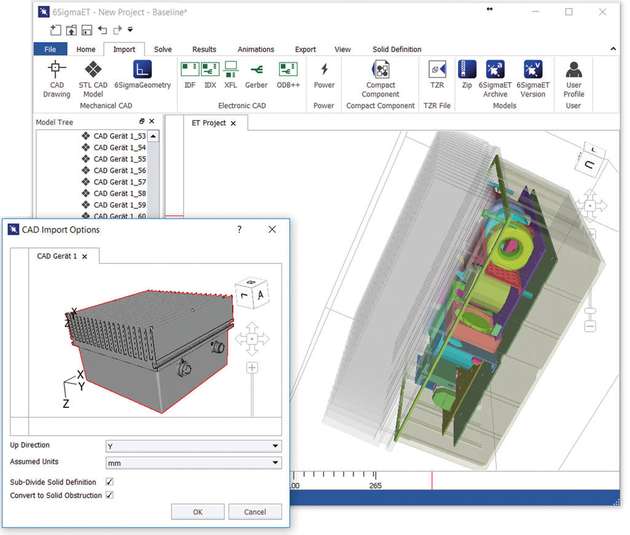The width and height of the screenshot is (630, 535).
Task: Select CAD Gerät 1_58 in Model Tree
Action: (114, 193)
